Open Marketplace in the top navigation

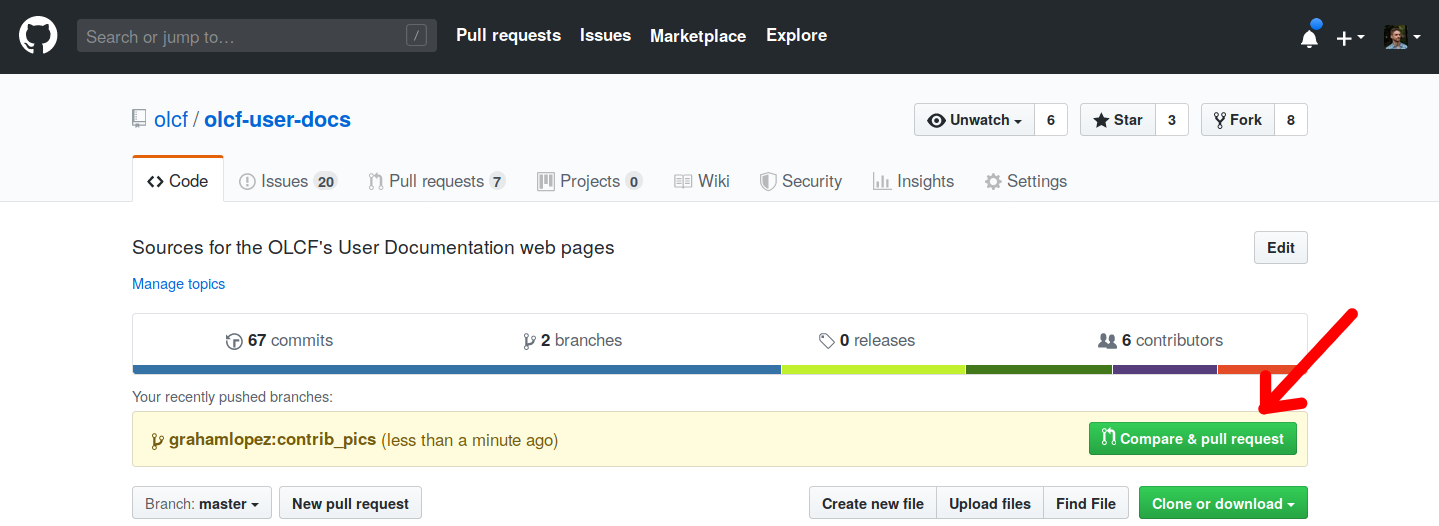[697, 36]
